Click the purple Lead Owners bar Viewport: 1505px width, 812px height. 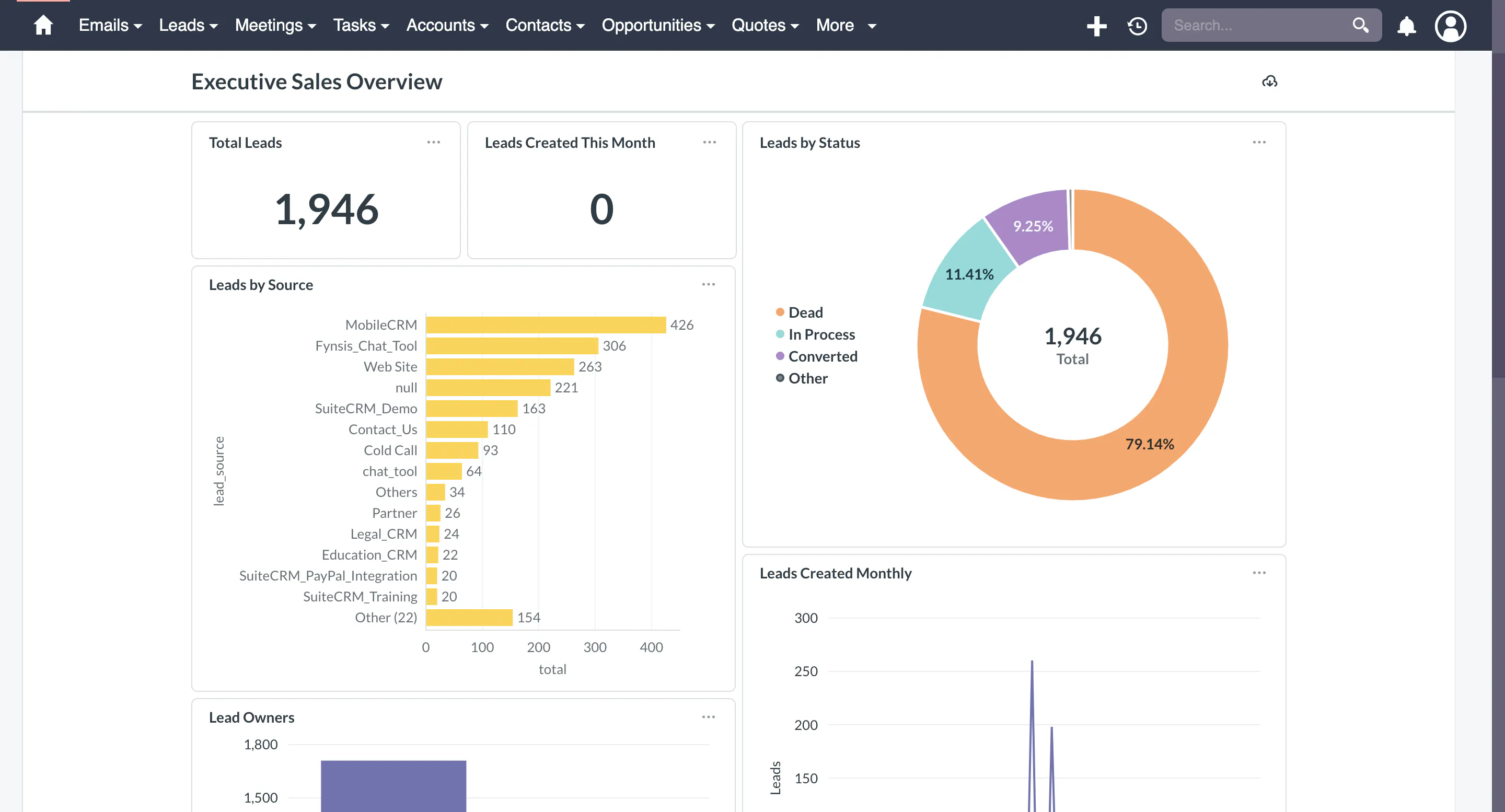point(393,786)
